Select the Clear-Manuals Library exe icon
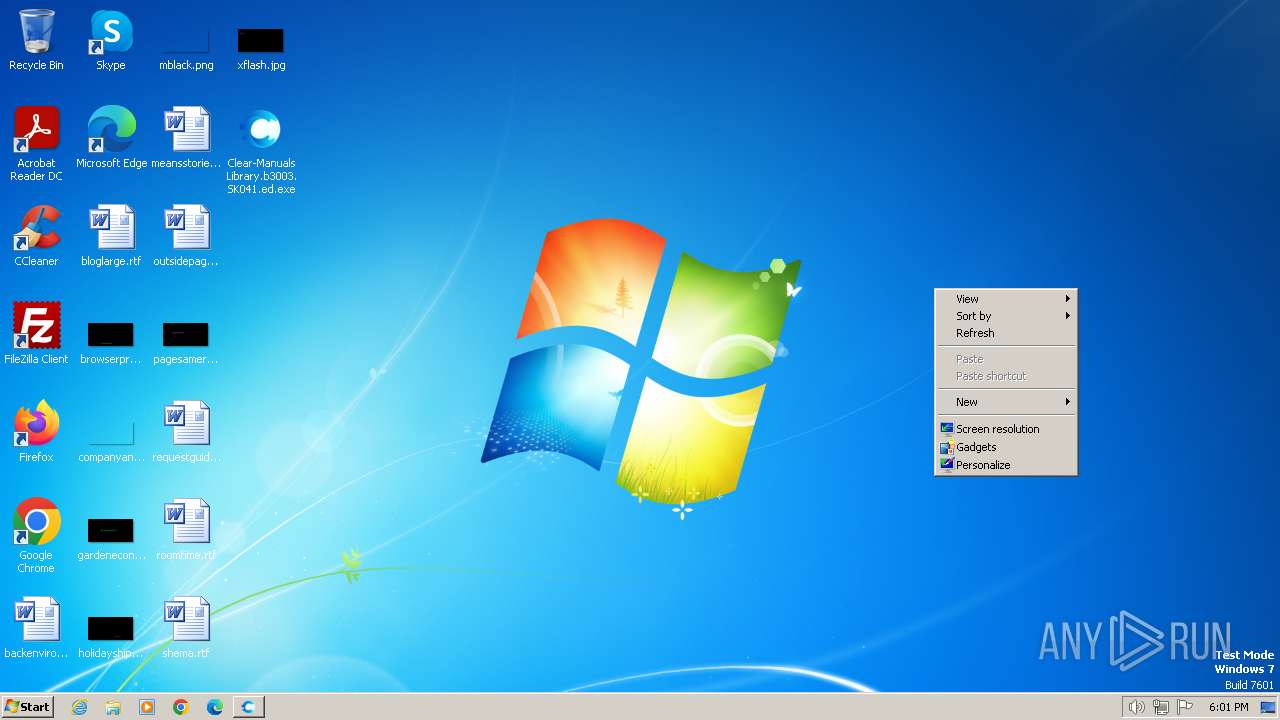1280x720 pixels. pyautogui.click(x=261, y=150)
